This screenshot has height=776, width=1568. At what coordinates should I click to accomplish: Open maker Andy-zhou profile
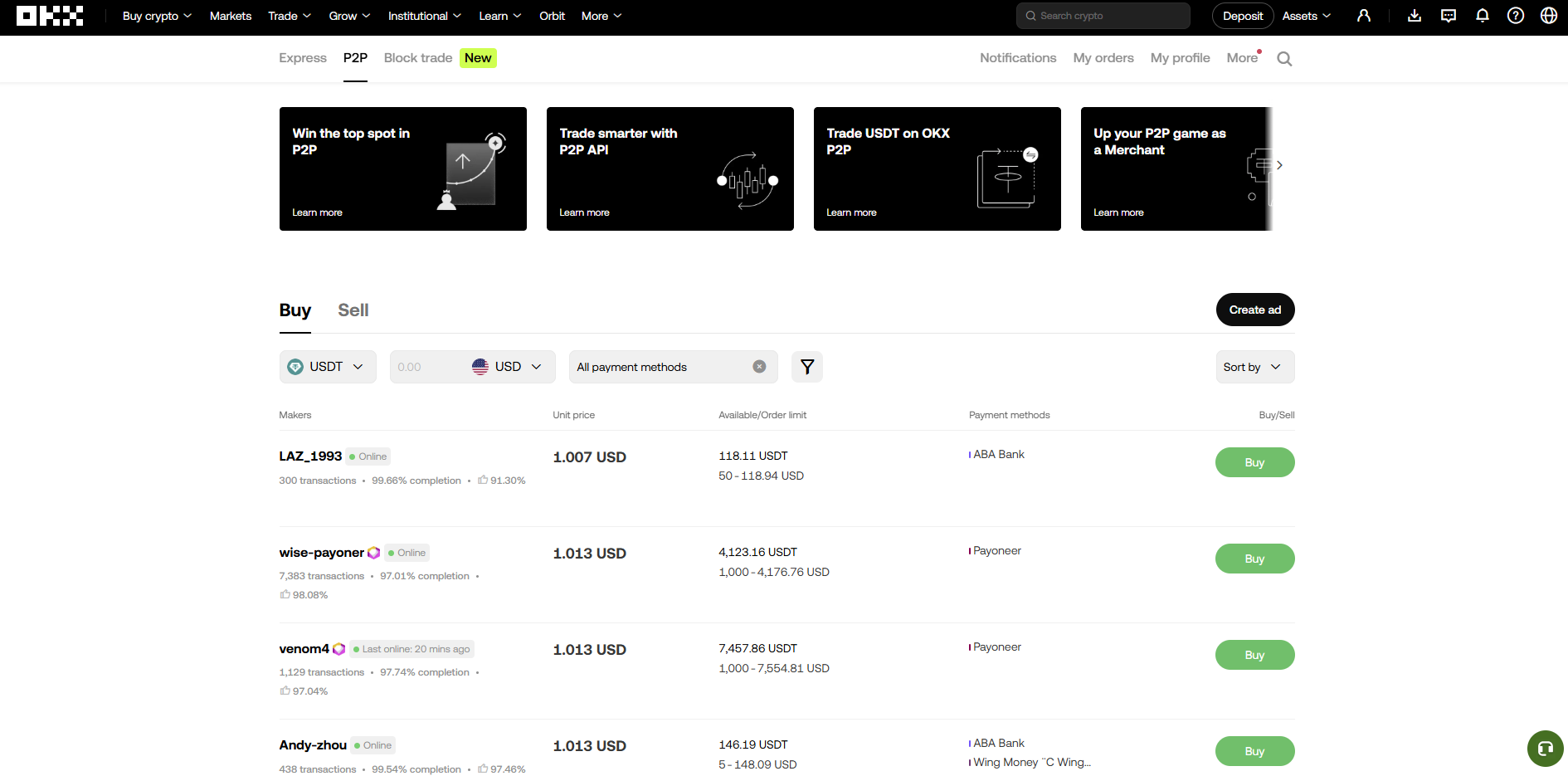[x=313, y=745]
